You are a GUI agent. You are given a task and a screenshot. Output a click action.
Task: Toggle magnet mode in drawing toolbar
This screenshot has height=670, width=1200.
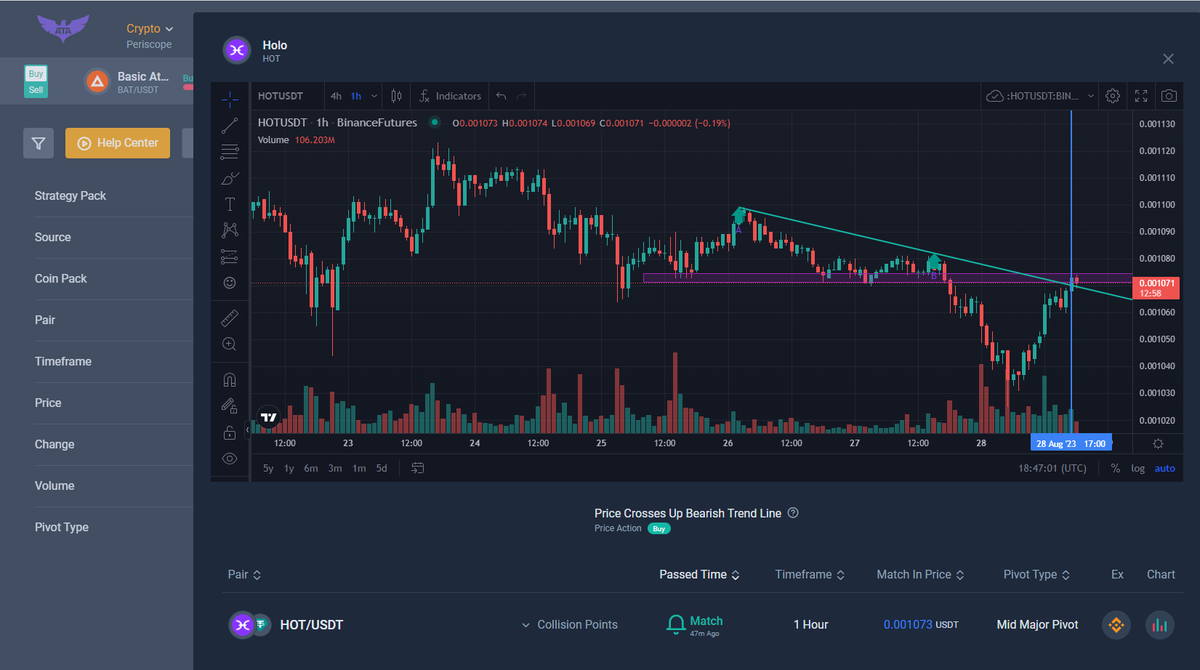[x=230, y=380]
